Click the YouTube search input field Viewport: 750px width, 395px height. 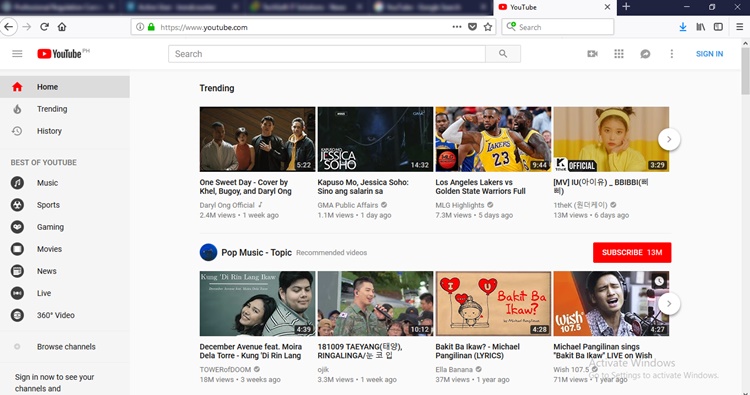327,54
